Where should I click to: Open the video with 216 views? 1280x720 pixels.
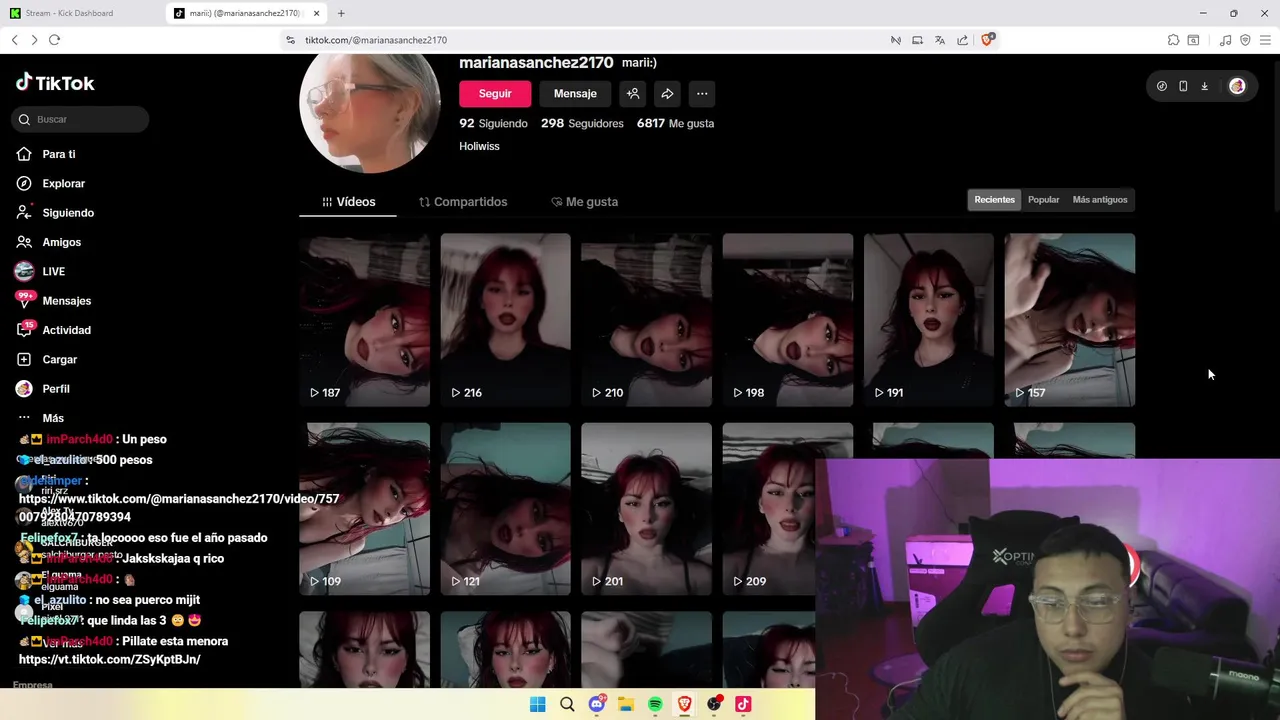pos(505,320)
